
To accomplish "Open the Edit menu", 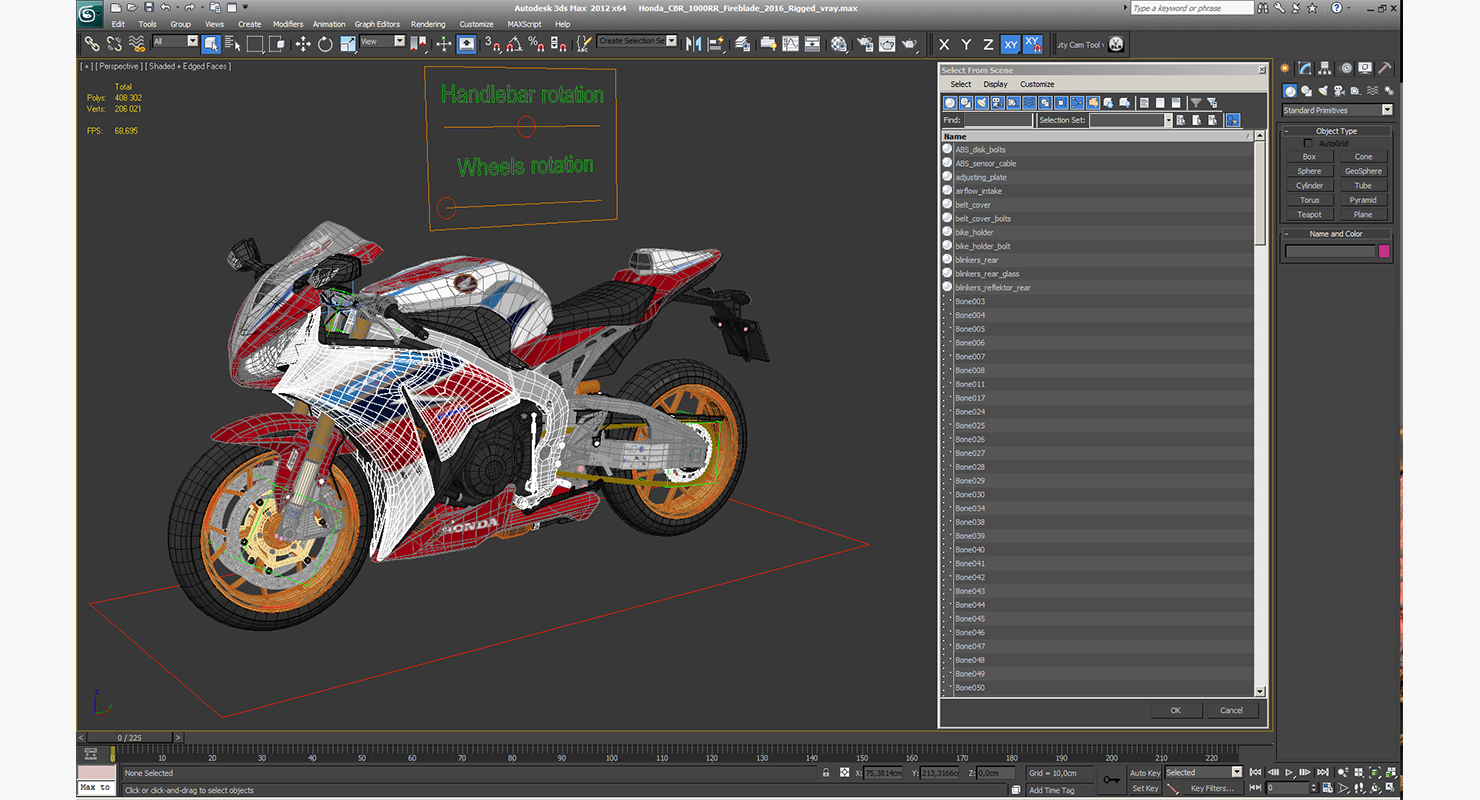I will click(x=118, y=24).
